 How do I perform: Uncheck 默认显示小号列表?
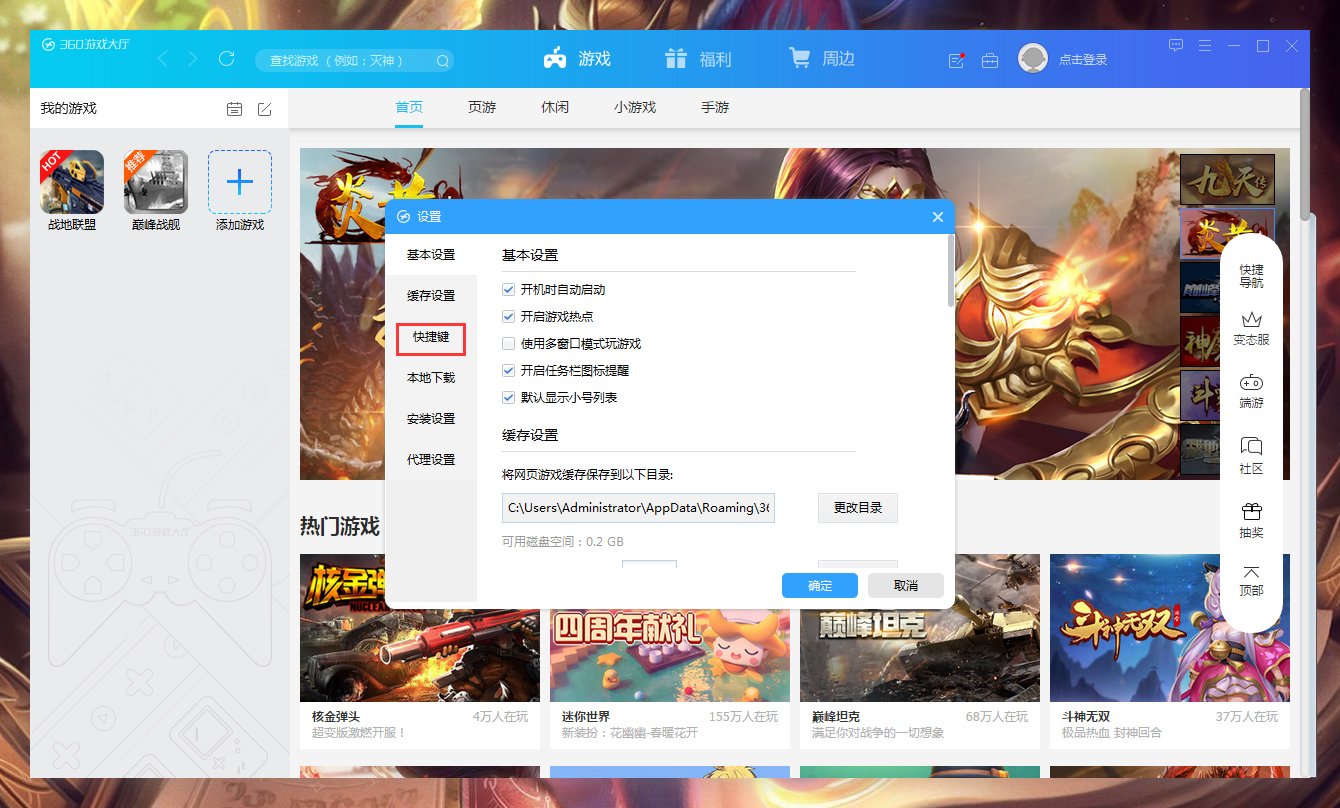pyautogui.click(x=509, y=397)
